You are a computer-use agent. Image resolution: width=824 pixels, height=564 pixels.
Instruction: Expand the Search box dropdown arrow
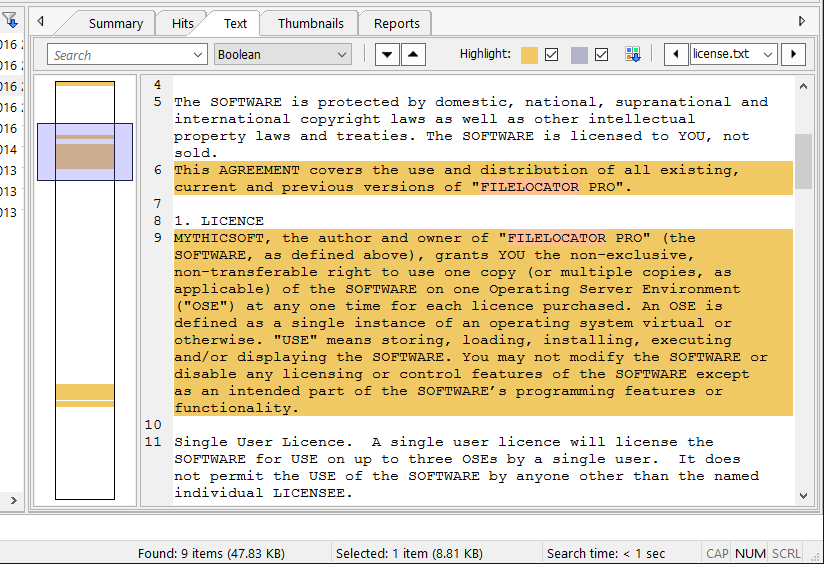coord(198,55)
